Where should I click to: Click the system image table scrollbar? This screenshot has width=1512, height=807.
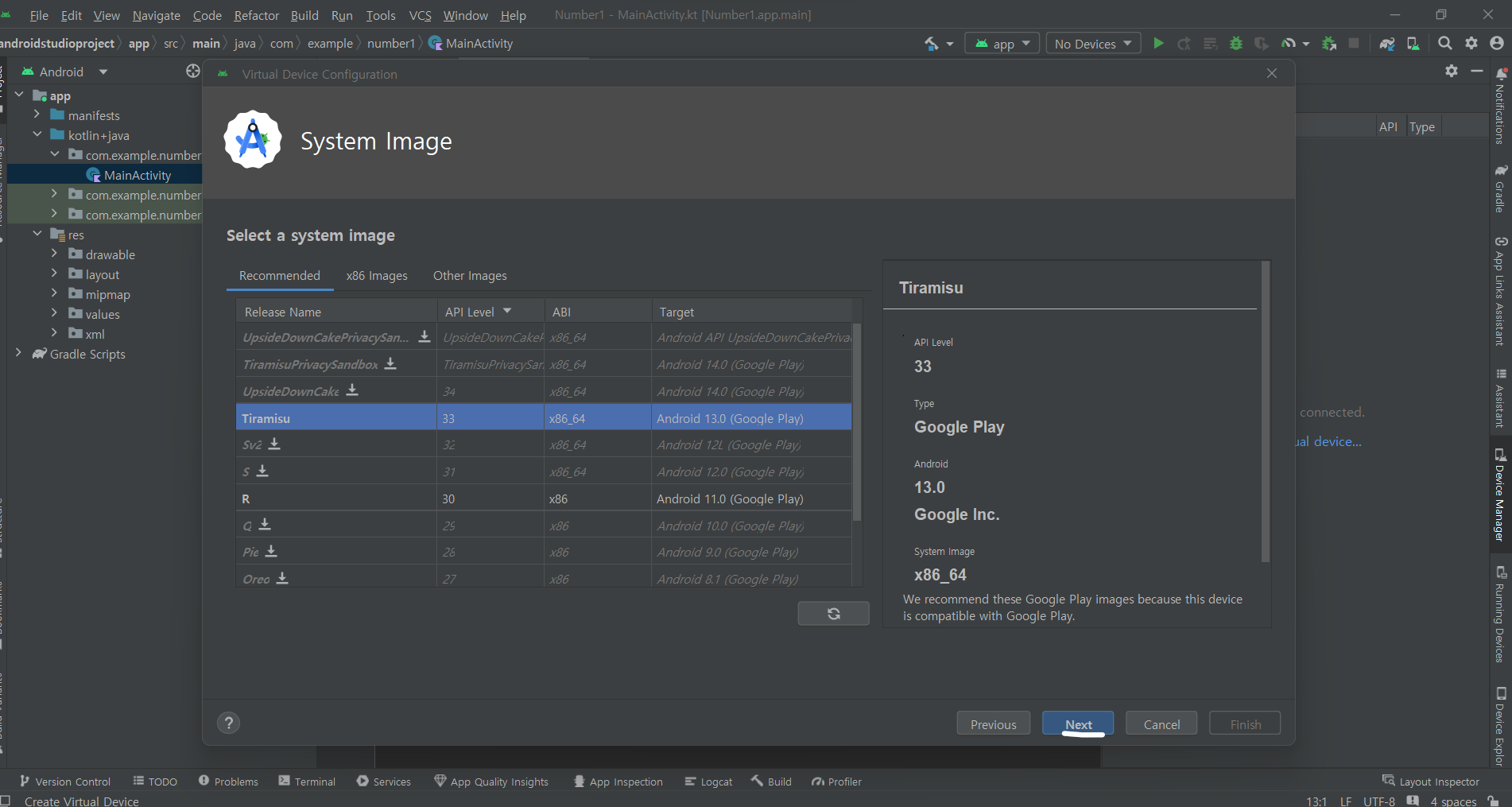pos(856,421)
